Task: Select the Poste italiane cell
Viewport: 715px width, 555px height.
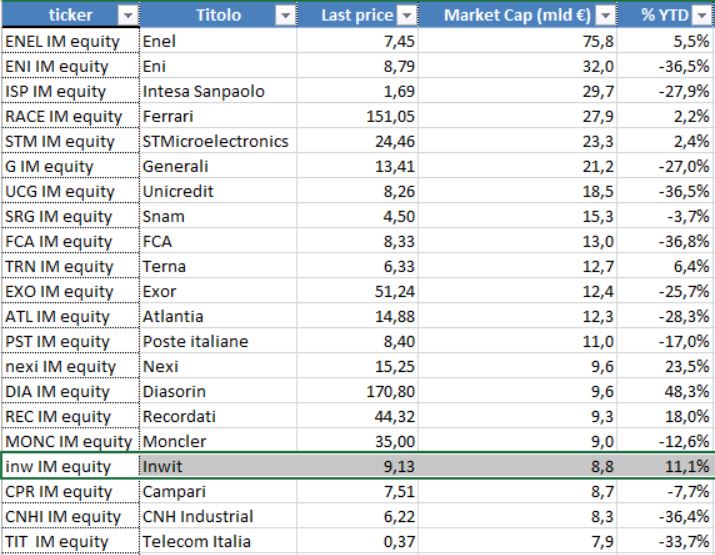Action: (218, 342)
